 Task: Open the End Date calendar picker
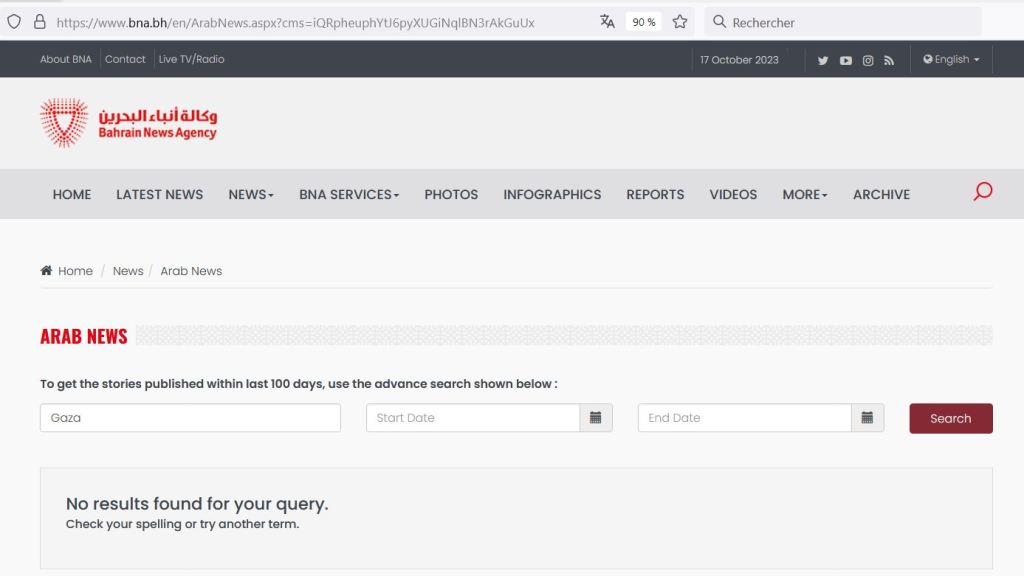pyautogui.click(x=867, y=418)
